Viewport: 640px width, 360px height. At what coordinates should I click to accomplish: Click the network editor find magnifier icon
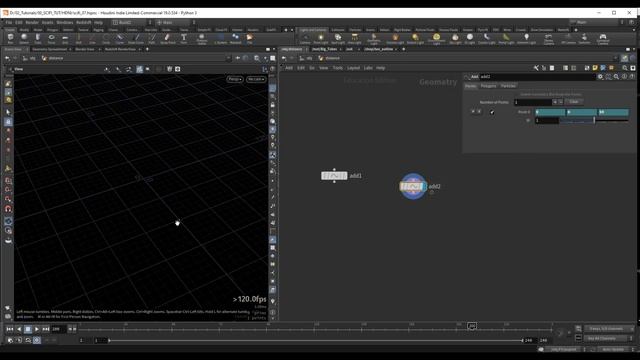point(625,68)
